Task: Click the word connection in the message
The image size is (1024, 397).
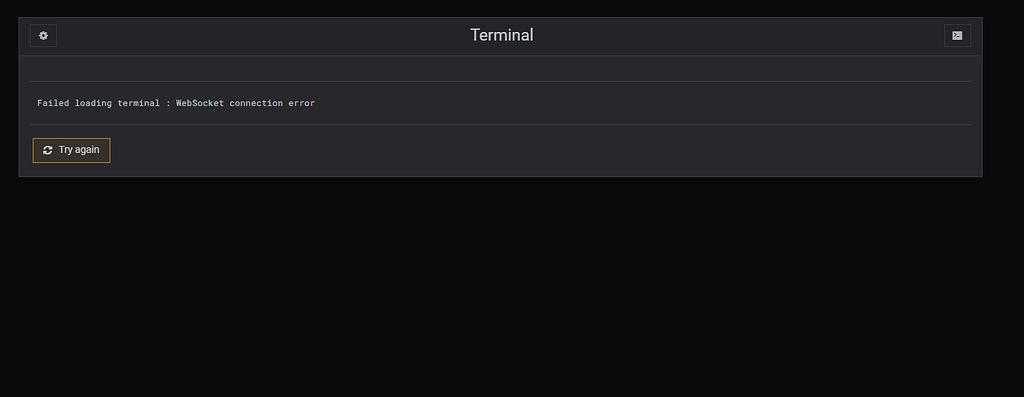Action: pyautogui.click(x=256, y=103)
